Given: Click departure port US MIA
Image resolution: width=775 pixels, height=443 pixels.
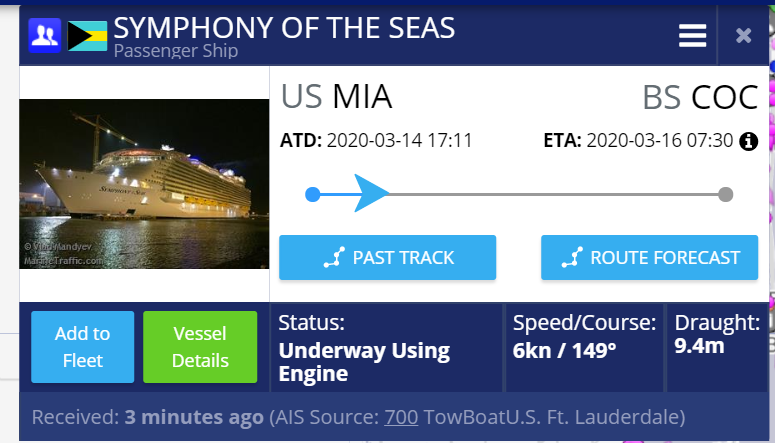Looking at the screenshot, I should point(337,96).
